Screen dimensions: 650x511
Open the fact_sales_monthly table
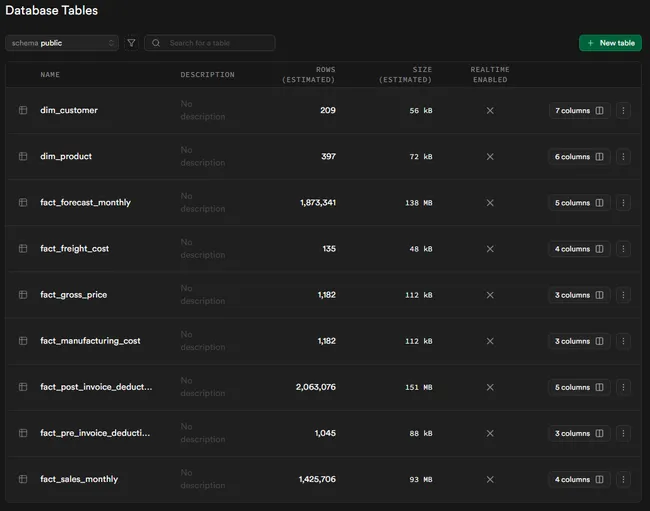pyautogui.click(x=79, y=479)
